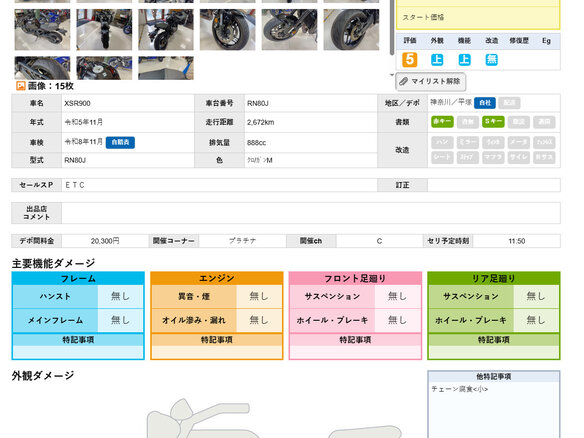
Task: Click the gray メータ modification badge
Action: point(518,142)
